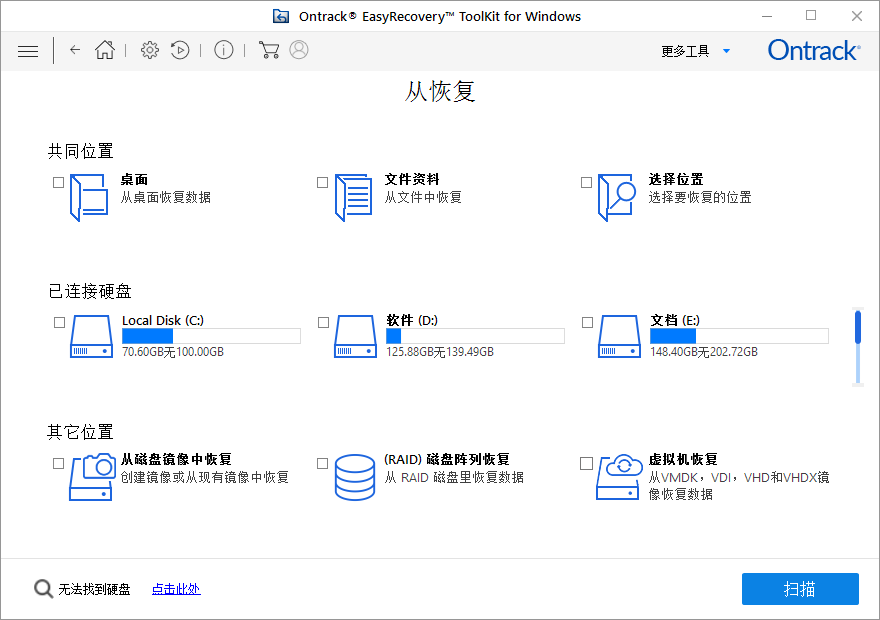Click the 从磁盘镜像中恢复 title
This screenshot has width=880, height=620.
[x=176, y=460]
